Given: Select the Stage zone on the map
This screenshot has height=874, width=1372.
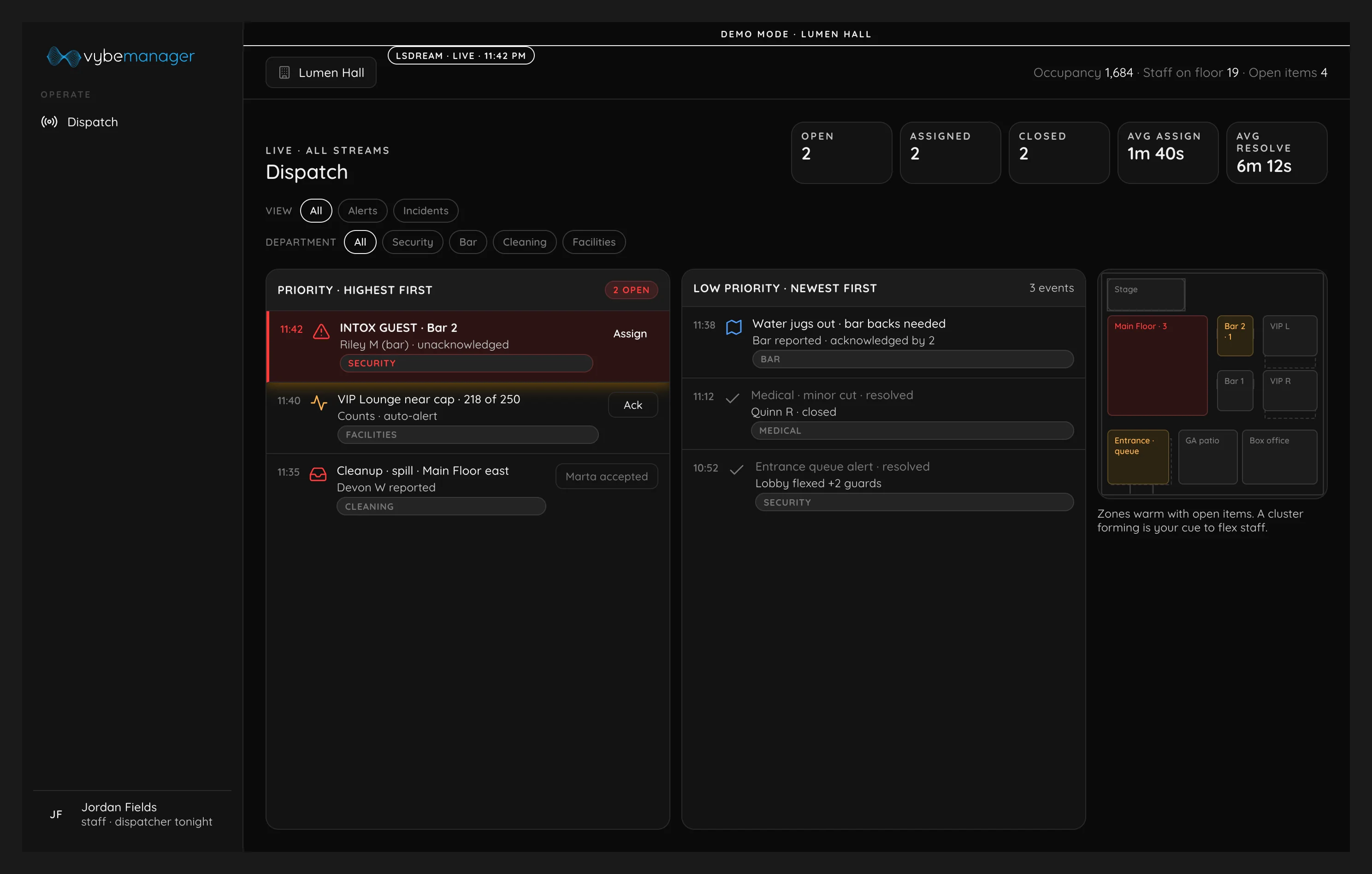Looking at the screenshot, I should 1146,294.
